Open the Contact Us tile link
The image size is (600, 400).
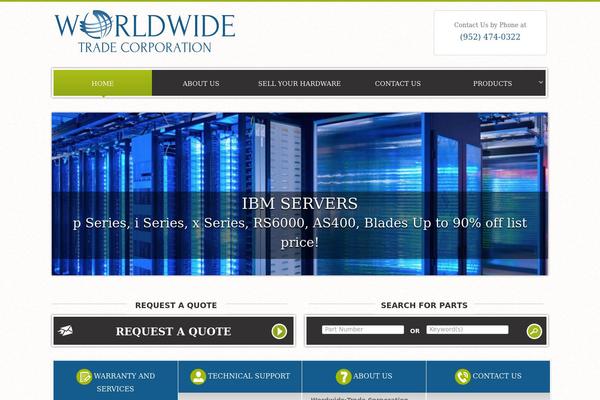click(x=497, y=376)
